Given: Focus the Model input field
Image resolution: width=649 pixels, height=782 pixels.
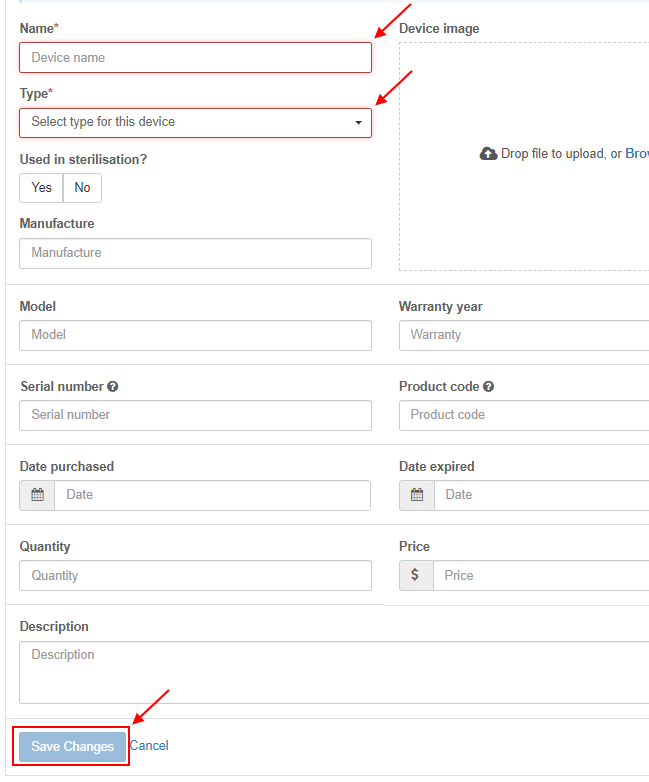Looking at the screenshot, I should pos(196,335).
